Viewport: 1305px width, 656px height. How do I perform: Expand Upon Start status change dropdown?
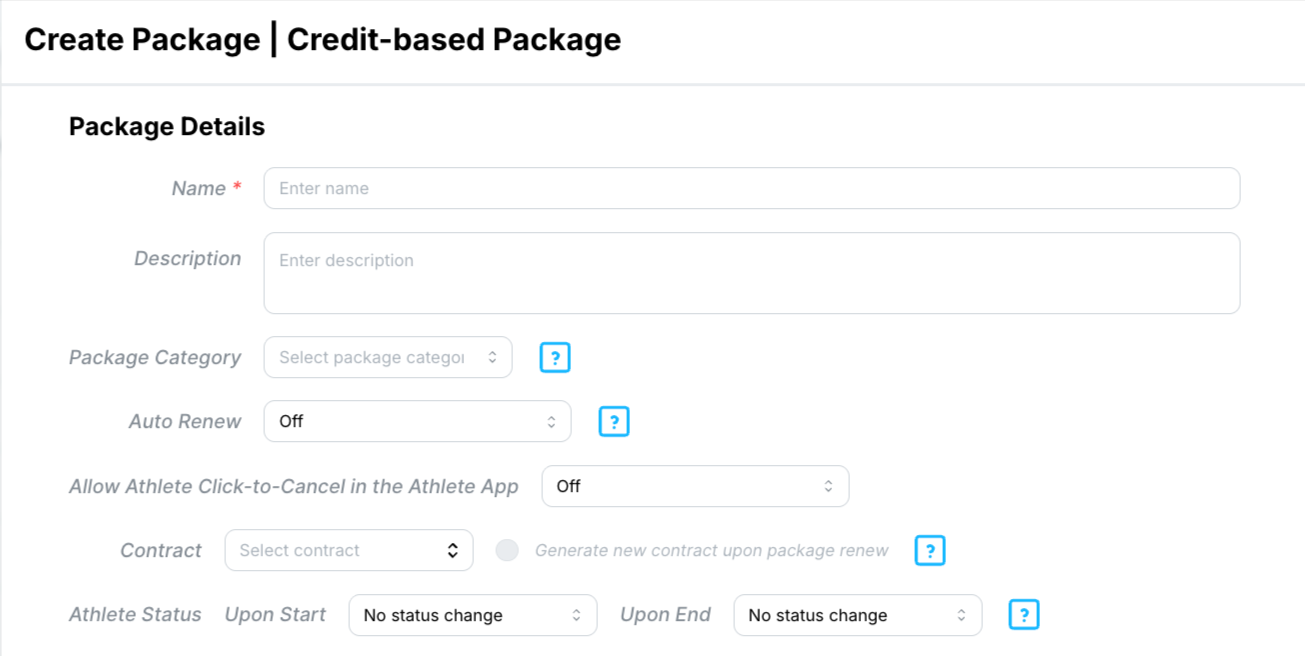[473, 615]
